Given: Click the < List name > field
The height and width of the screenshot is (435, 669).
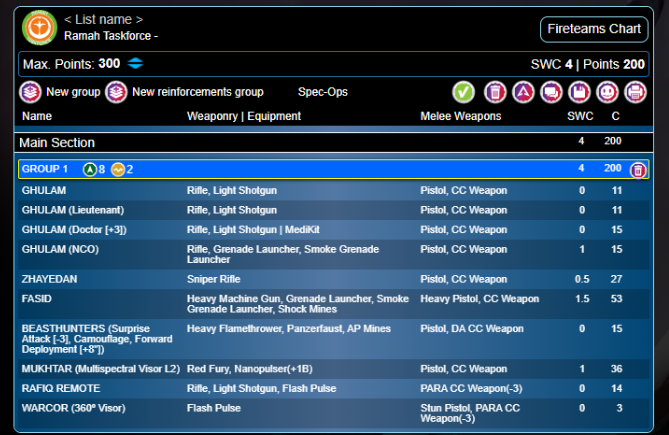Looking at the screenshot, I should [x=103, y=19].
